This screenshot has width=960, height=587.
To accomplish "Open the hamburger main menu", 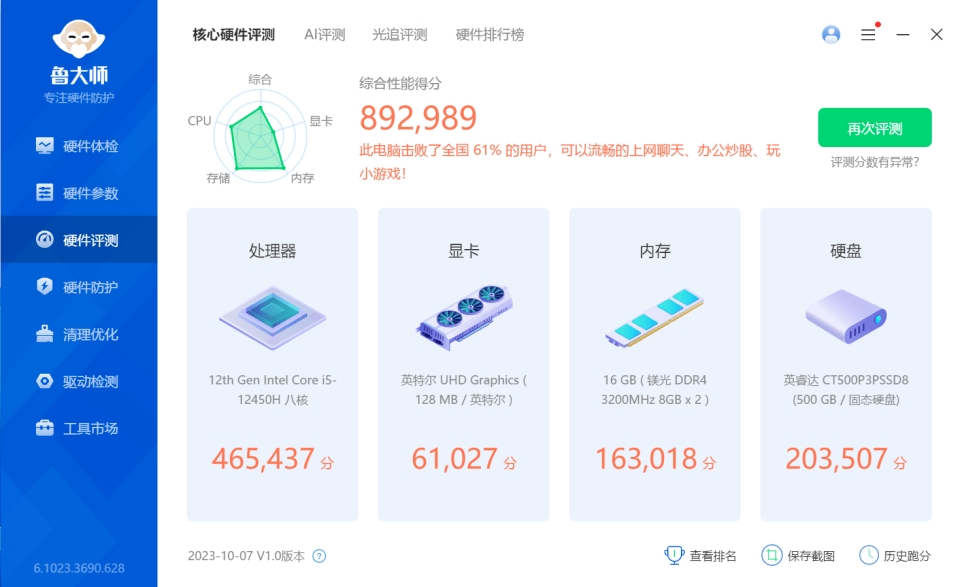I will click(868, 35).
